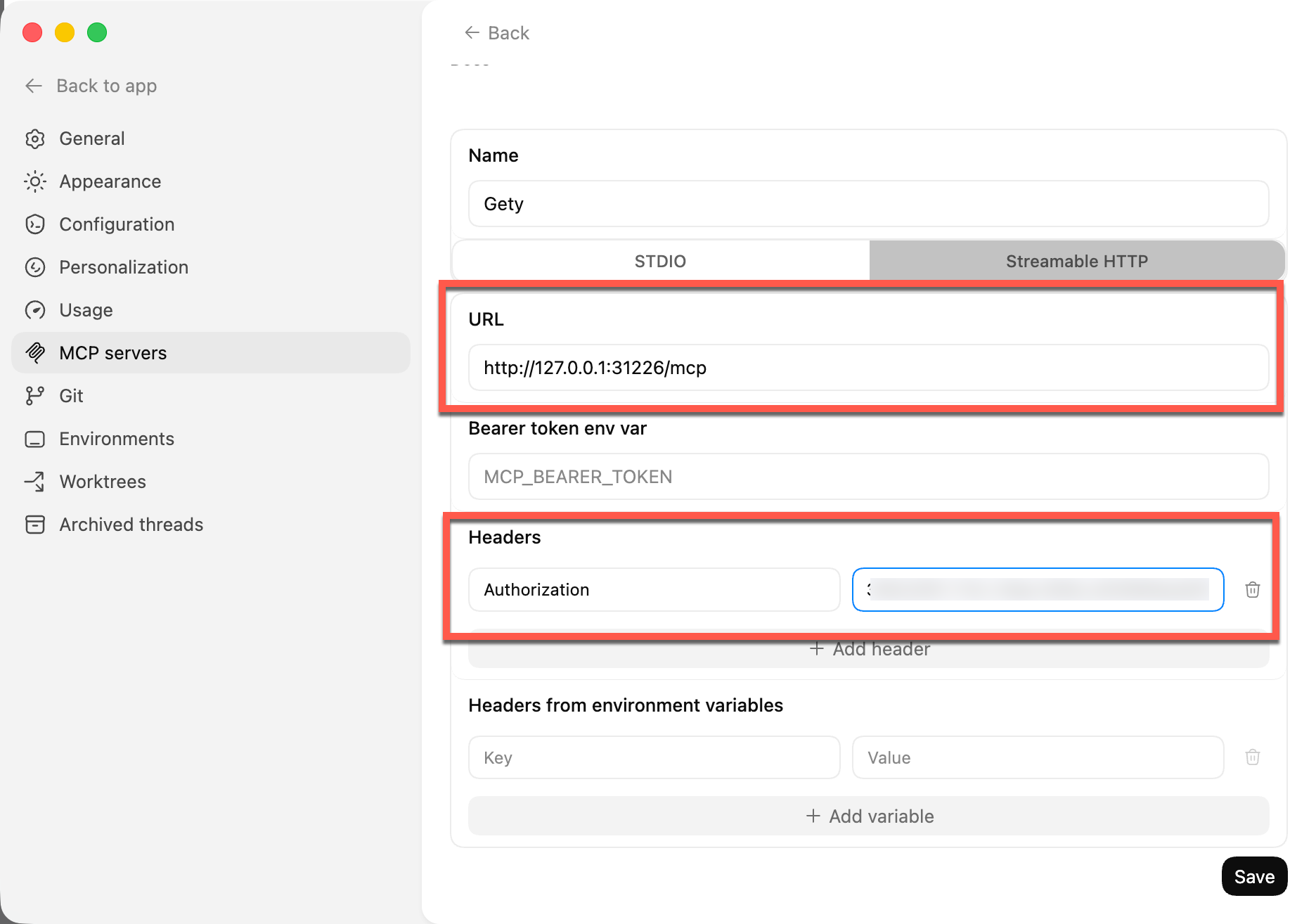Select the Git branch icon

point(34,395)
